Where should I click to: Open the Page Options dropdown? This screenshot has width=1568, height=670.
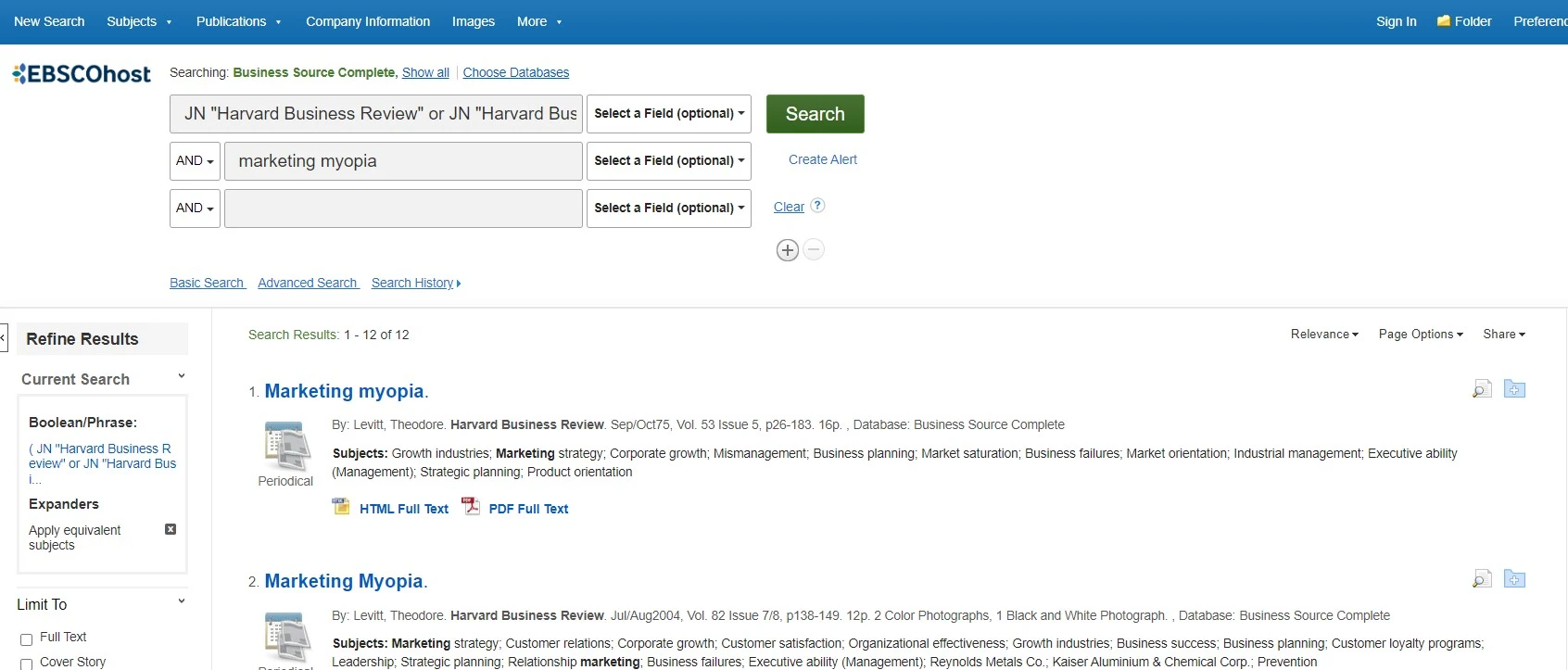[1421, 334]
